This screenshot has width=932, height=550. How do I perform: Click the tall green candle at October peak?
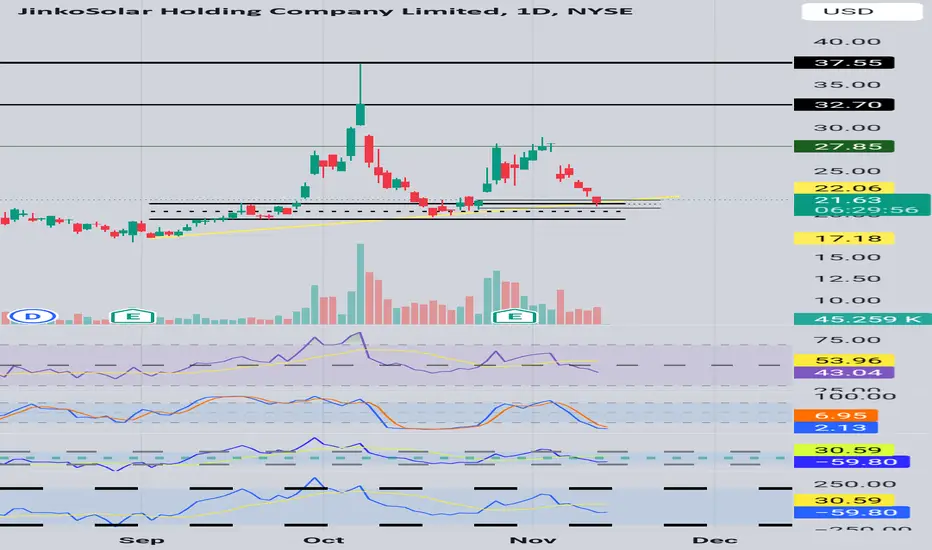360,114
